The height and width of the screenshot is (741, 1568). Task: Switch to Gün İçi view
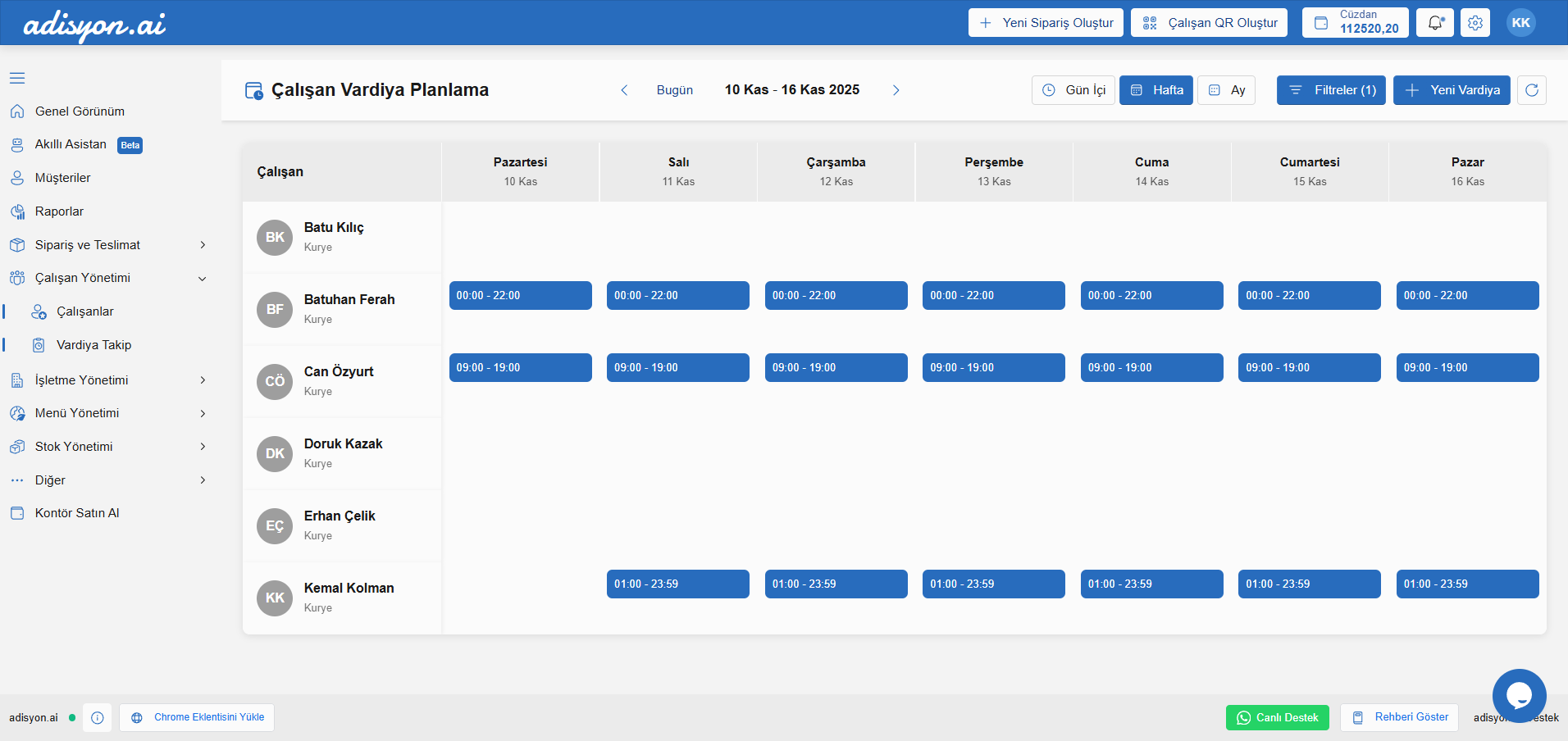click(x=1073, y=90)
